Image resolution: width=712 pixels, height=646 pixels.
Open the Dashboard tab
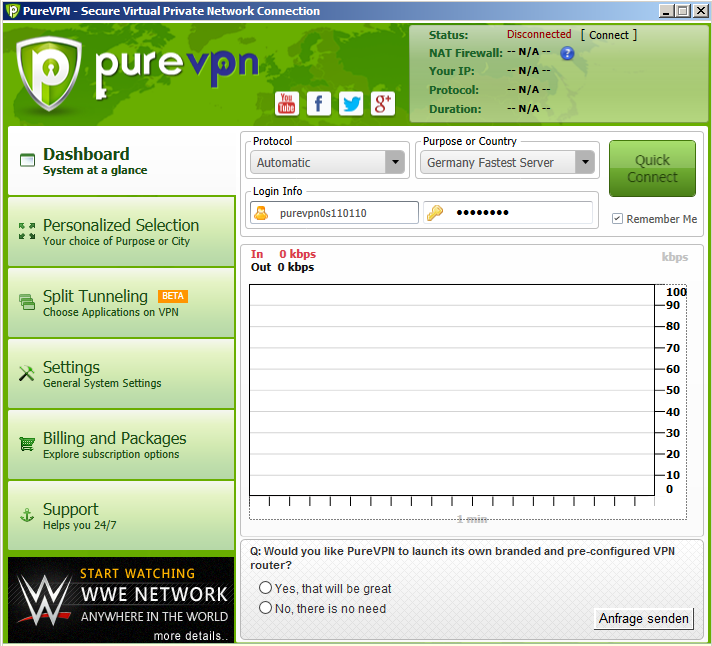click(122, 161)
